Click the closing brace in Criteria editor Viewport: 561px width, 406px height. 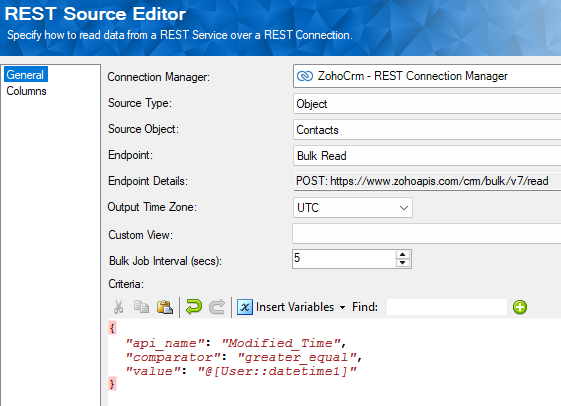pyautogui.click(x=112, y=384)
